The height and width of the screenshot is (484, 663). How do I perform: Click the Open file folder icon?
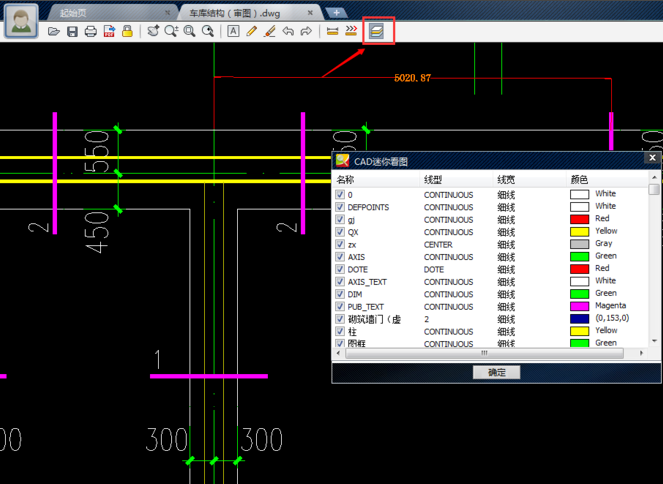54,32
